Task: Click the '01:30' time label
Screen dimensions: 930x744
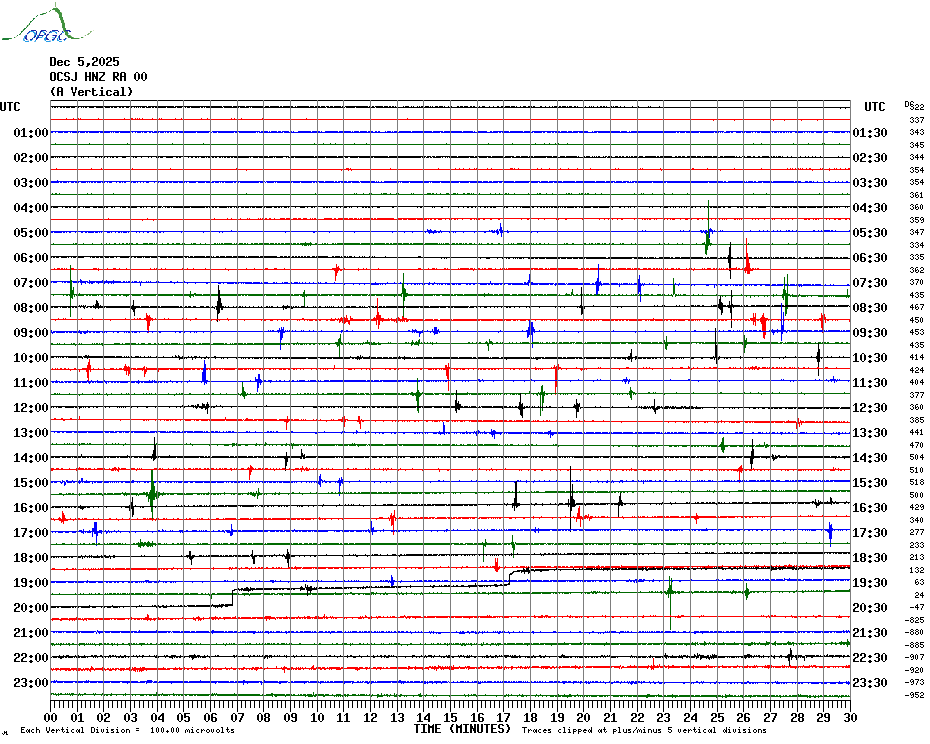Action: (870, 132)
